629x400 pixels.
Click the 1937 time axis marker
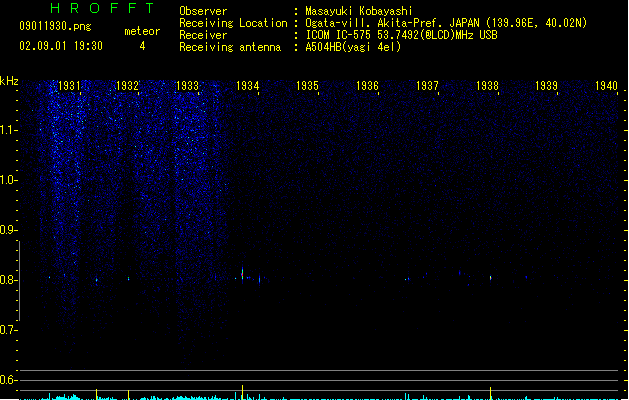[x=427, y=86]
